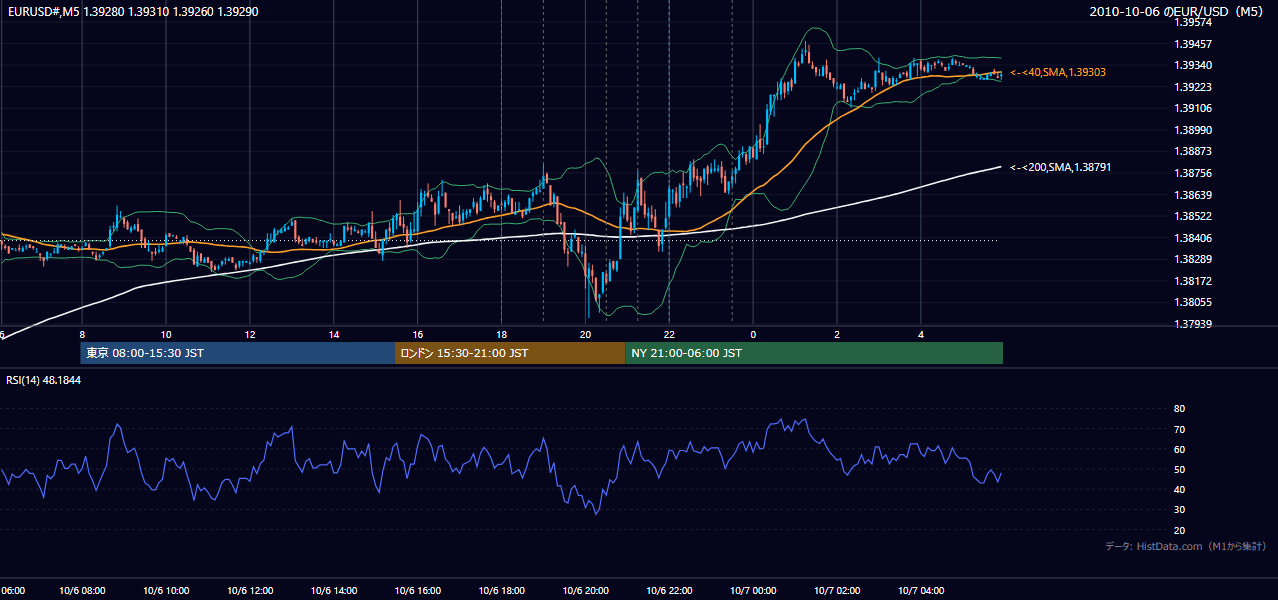This screenshot has height=600, width=1278.
Task: Click RSI scale level 30
Action: pyautogui.click(x=1179, y=510)
